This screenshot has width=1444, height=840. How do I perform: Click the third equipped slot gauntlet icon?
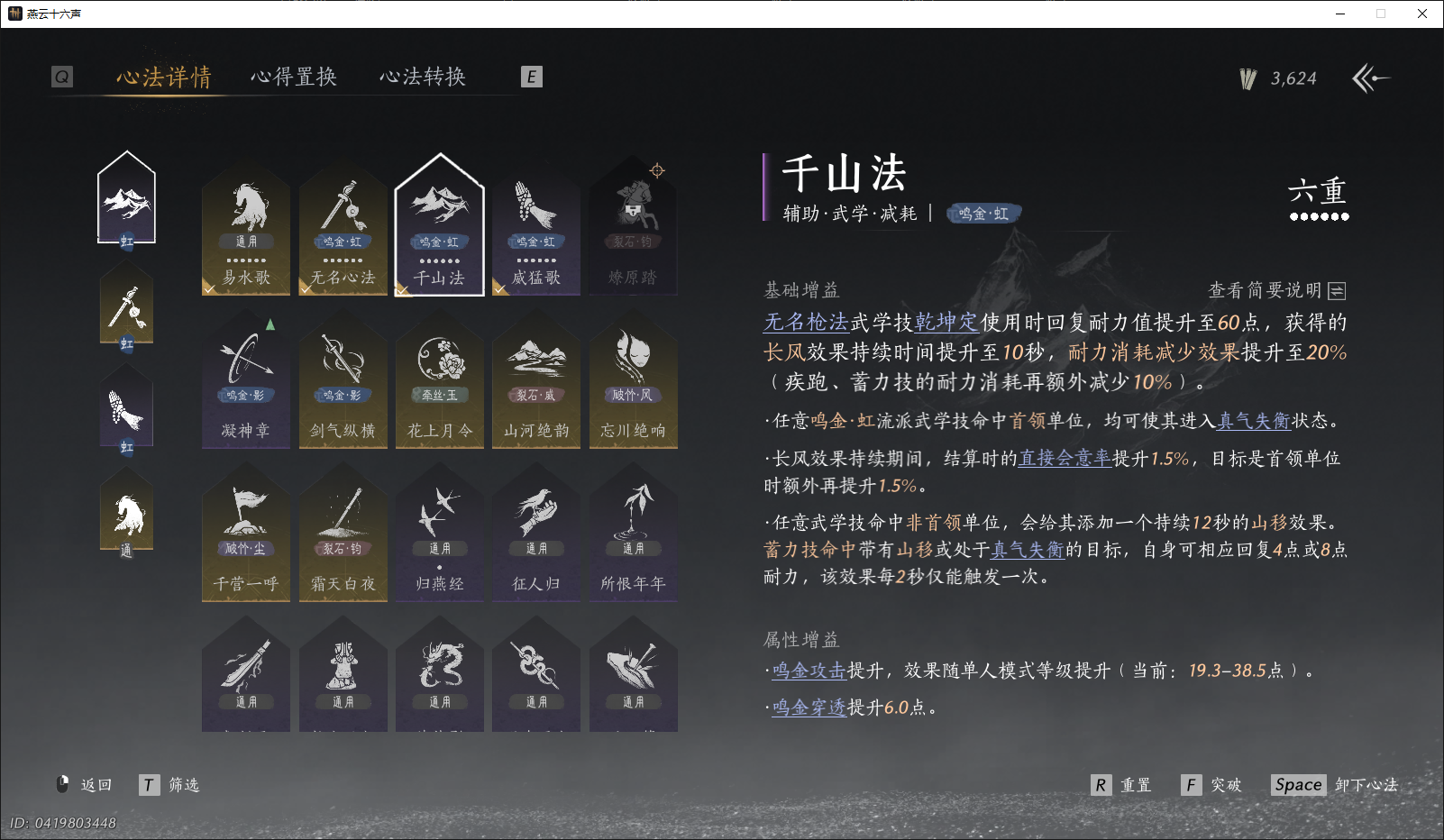(x=127, y=410)
